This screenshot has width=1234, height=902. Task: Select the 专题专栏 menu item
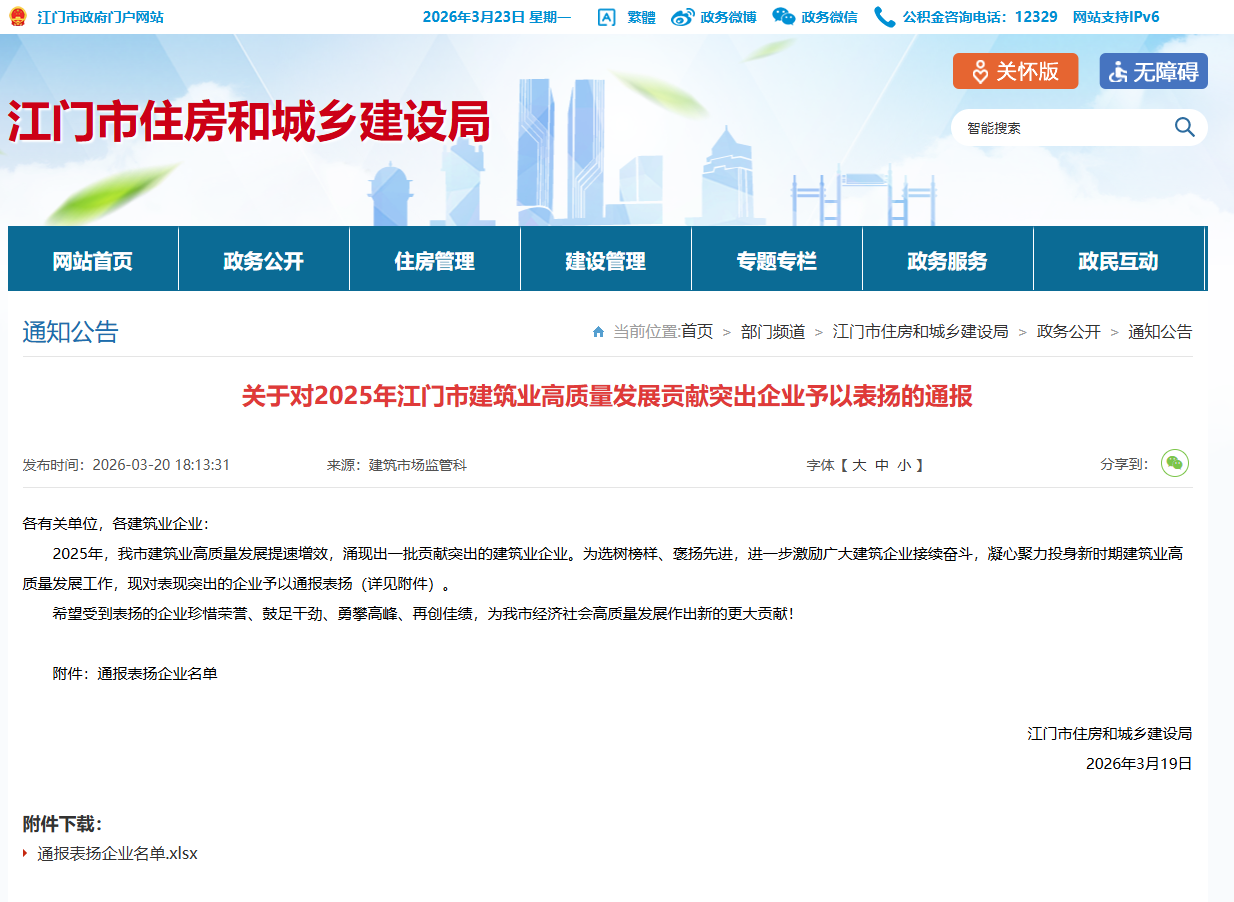(x=777, y=261)
